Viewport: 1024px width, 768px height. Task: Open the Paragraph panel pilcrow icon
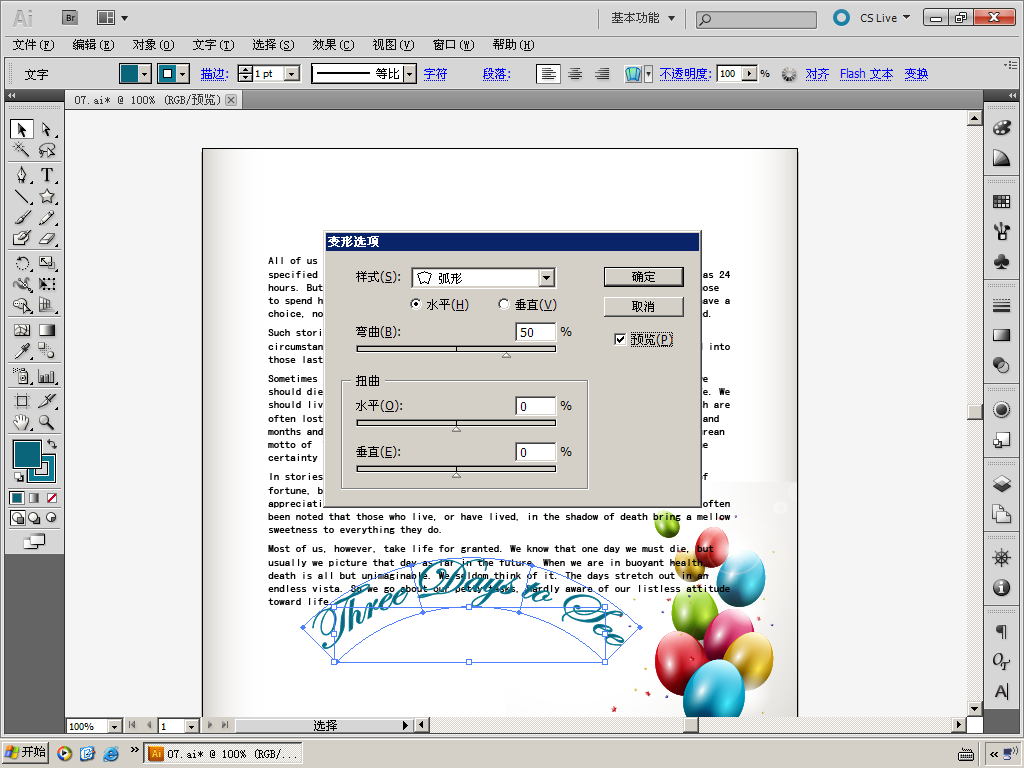point(1002,631)
